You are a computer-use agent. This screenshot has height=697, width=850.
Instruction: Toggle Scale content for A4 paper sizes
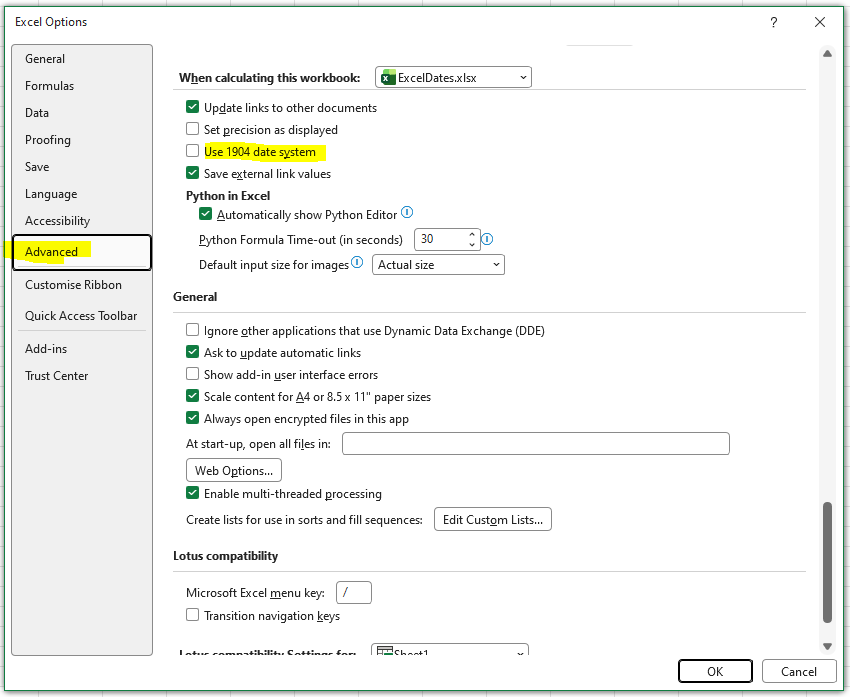tap(192, 396)
